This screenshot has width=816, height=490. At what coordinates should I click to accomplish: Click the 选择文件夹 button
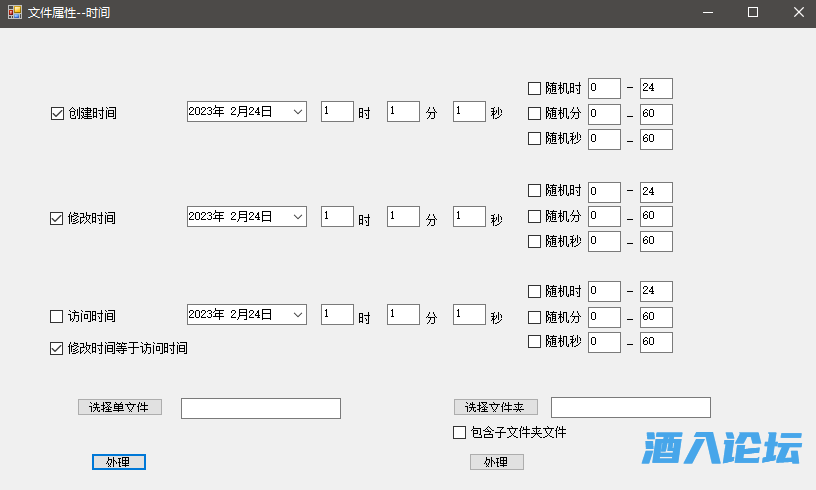pyautogui.click(x=495, y=407)
